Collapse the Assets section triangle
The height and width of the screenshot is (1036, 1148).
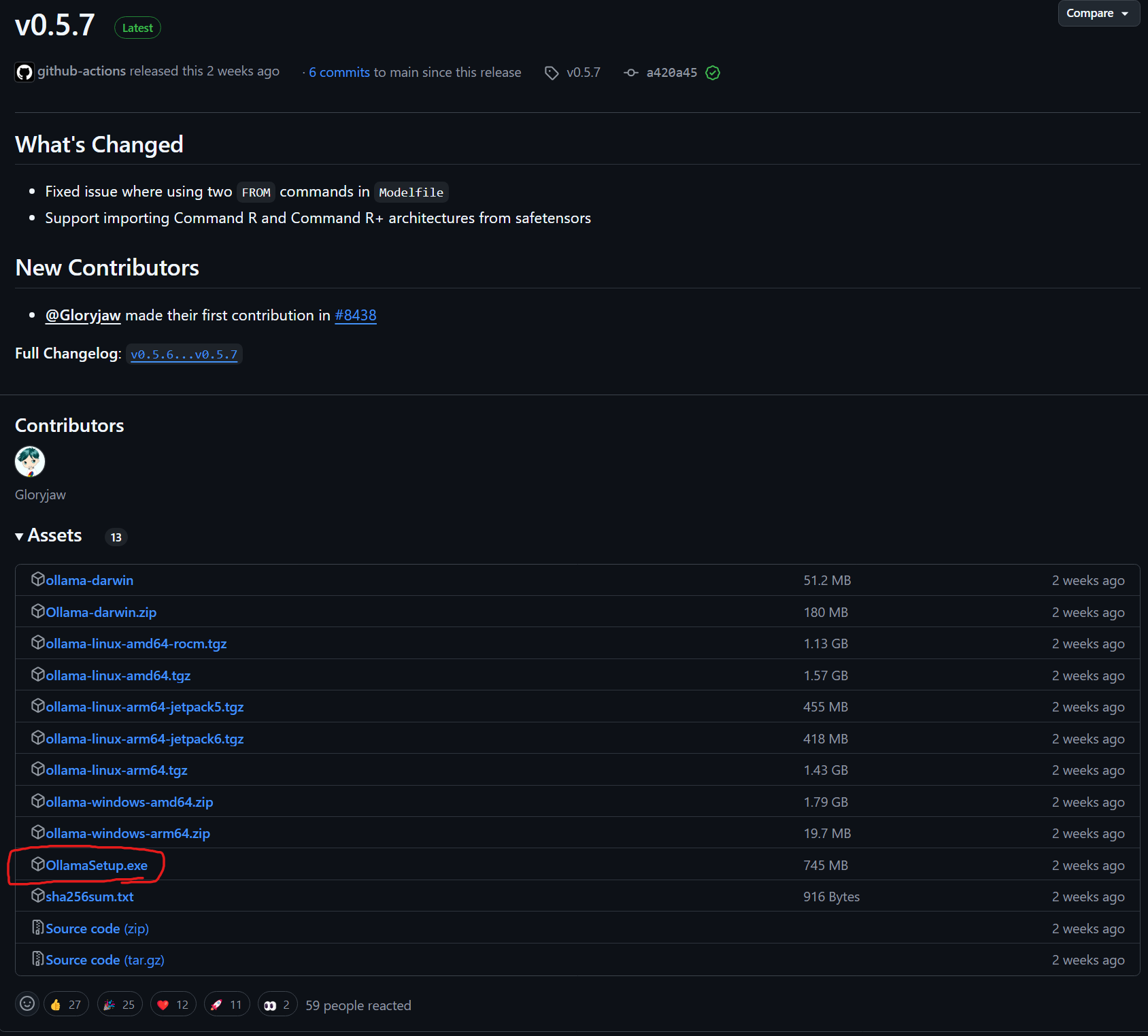click(19, 537)
